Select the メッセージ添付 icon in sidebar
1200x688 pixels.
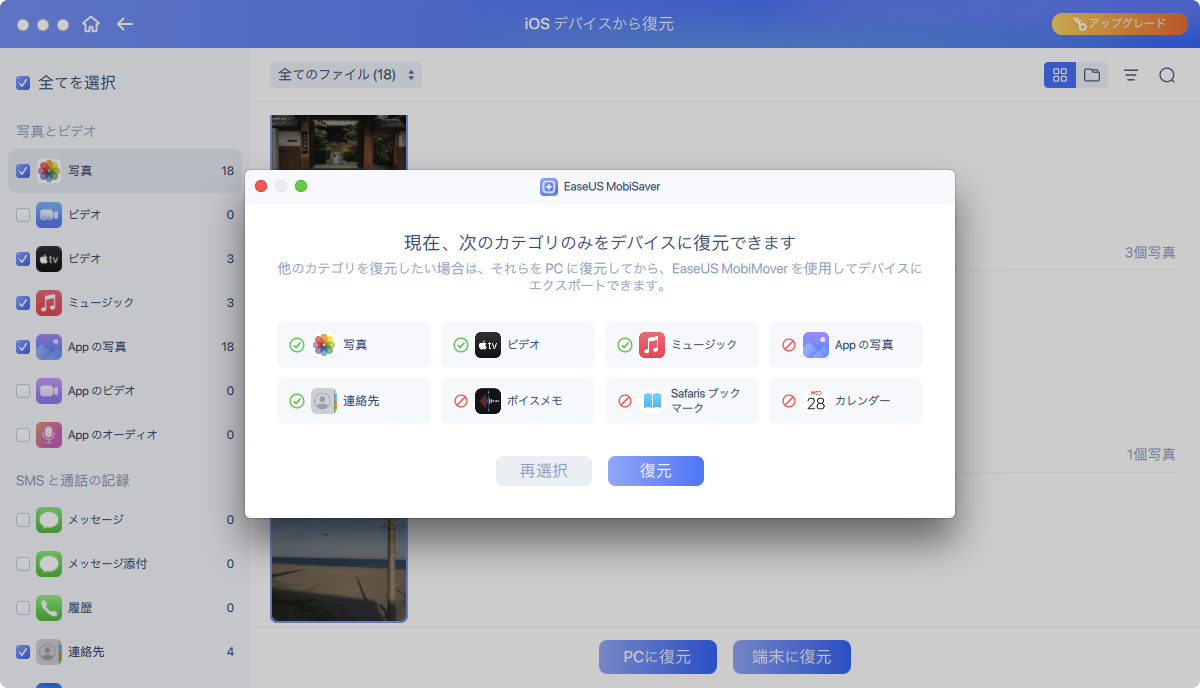pyautogui.click(x=49, y=564)
